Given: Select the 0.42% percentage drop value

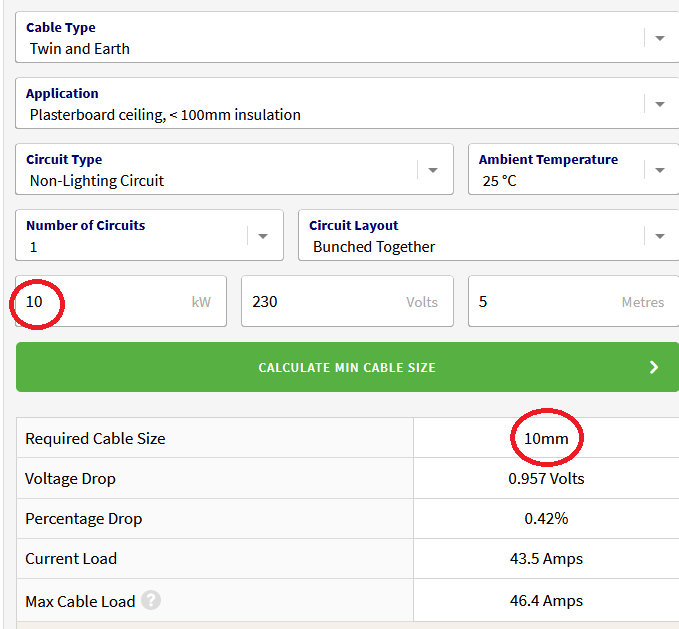Looking at the screenshot, I should click(546, 519).
